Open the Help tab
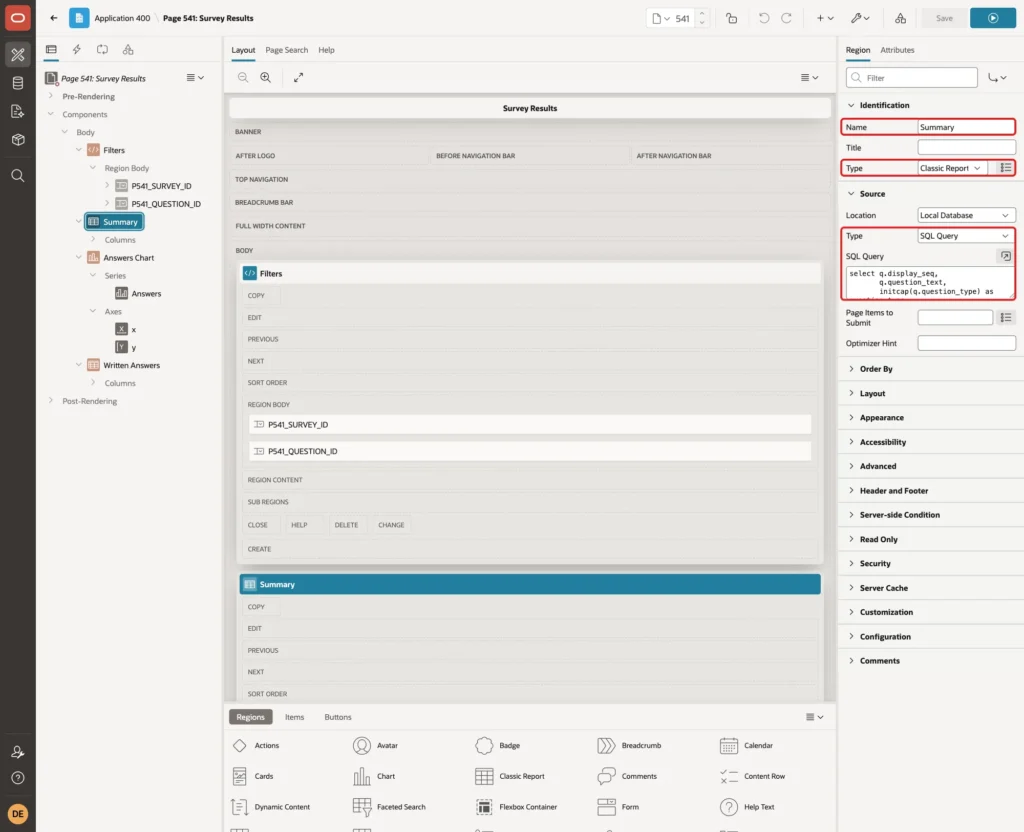1024x832 pixels. pyautogui.click(x=326, y=50)
